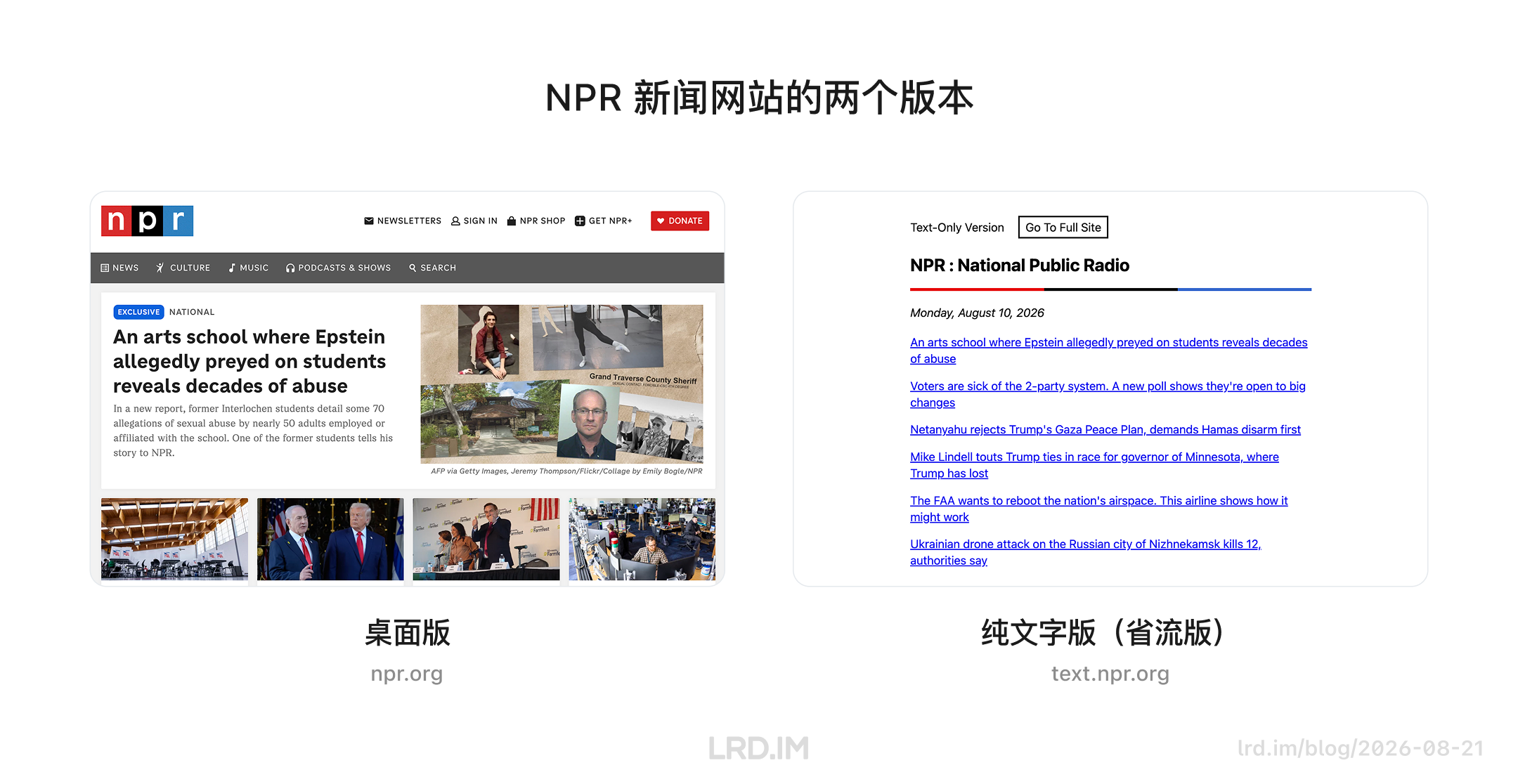Viewport: 1518px width, 784px height.
Task: Open Mike Lindell governor race link
Action: (x=1094, y=465)
